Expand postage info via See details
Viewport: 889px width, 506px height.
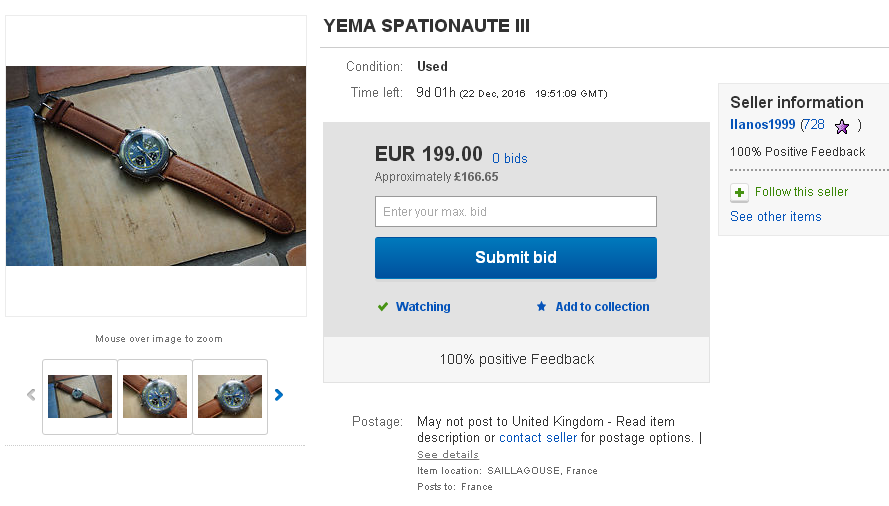click(x=448, y=454)
